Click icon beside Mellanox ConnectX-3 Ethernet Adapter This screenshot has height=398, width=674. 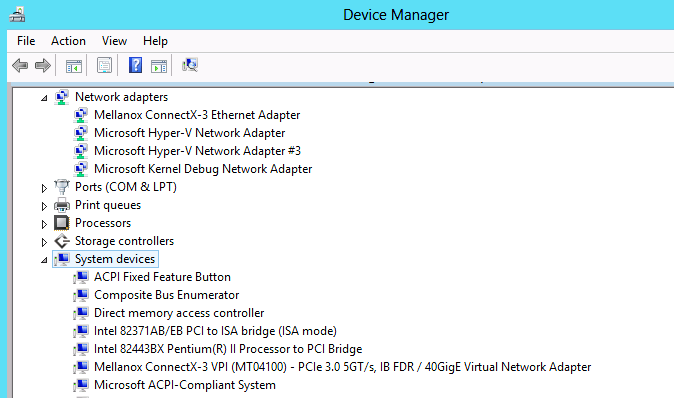coord(80,115)
